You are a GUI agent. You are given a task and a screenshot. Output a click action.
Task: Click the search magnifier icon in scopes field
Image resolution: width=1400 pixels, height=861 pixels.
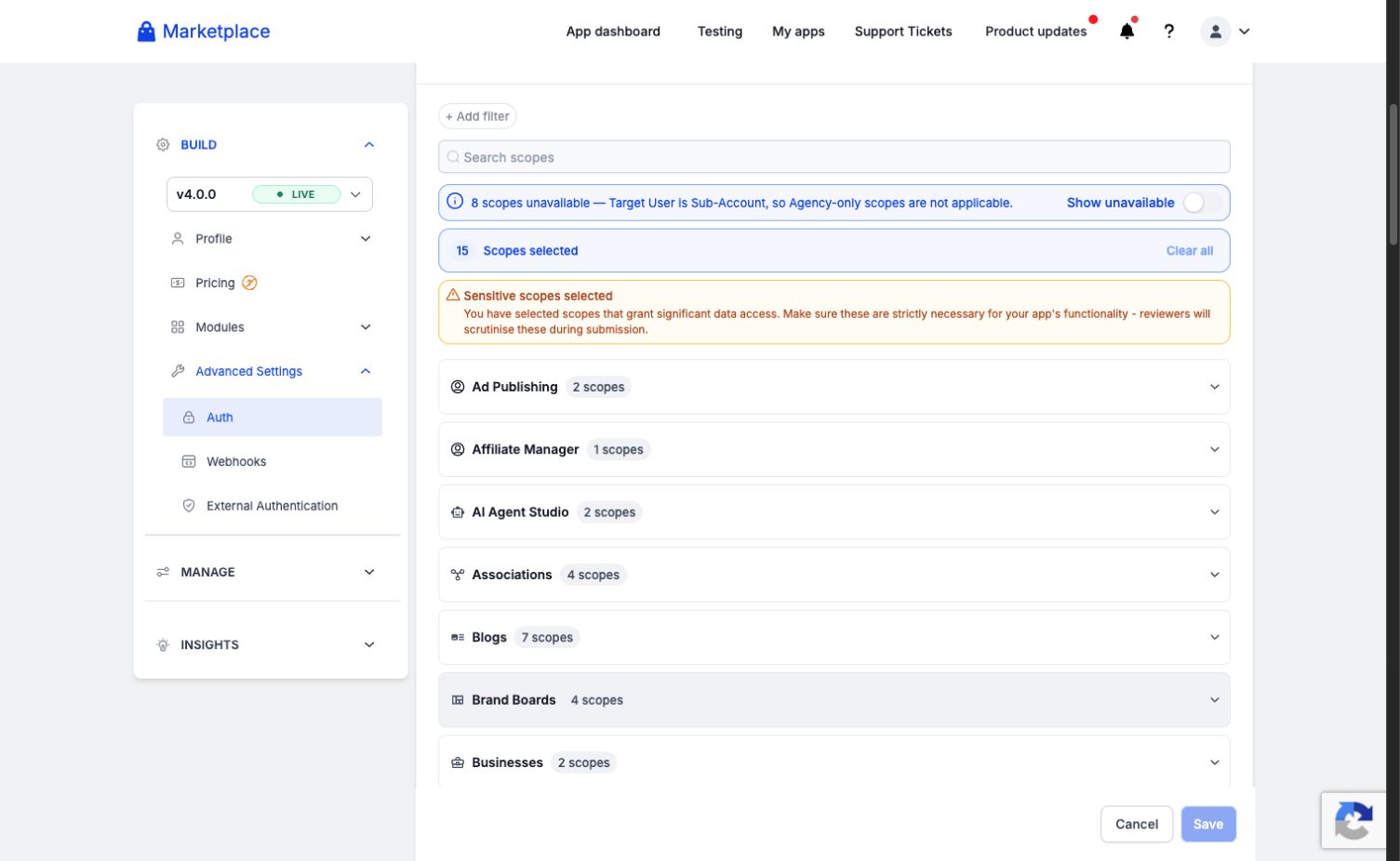(x=453, y=157)
